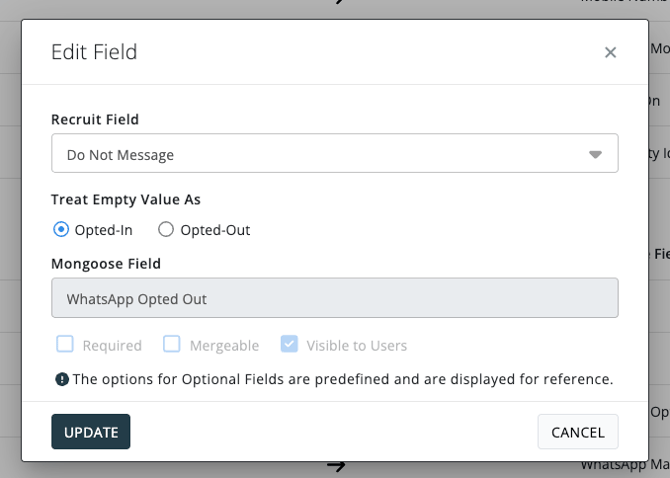Select the Opted-In radio button
The width and height of the screenshot is (670, 478).
(x=61, y=229)
